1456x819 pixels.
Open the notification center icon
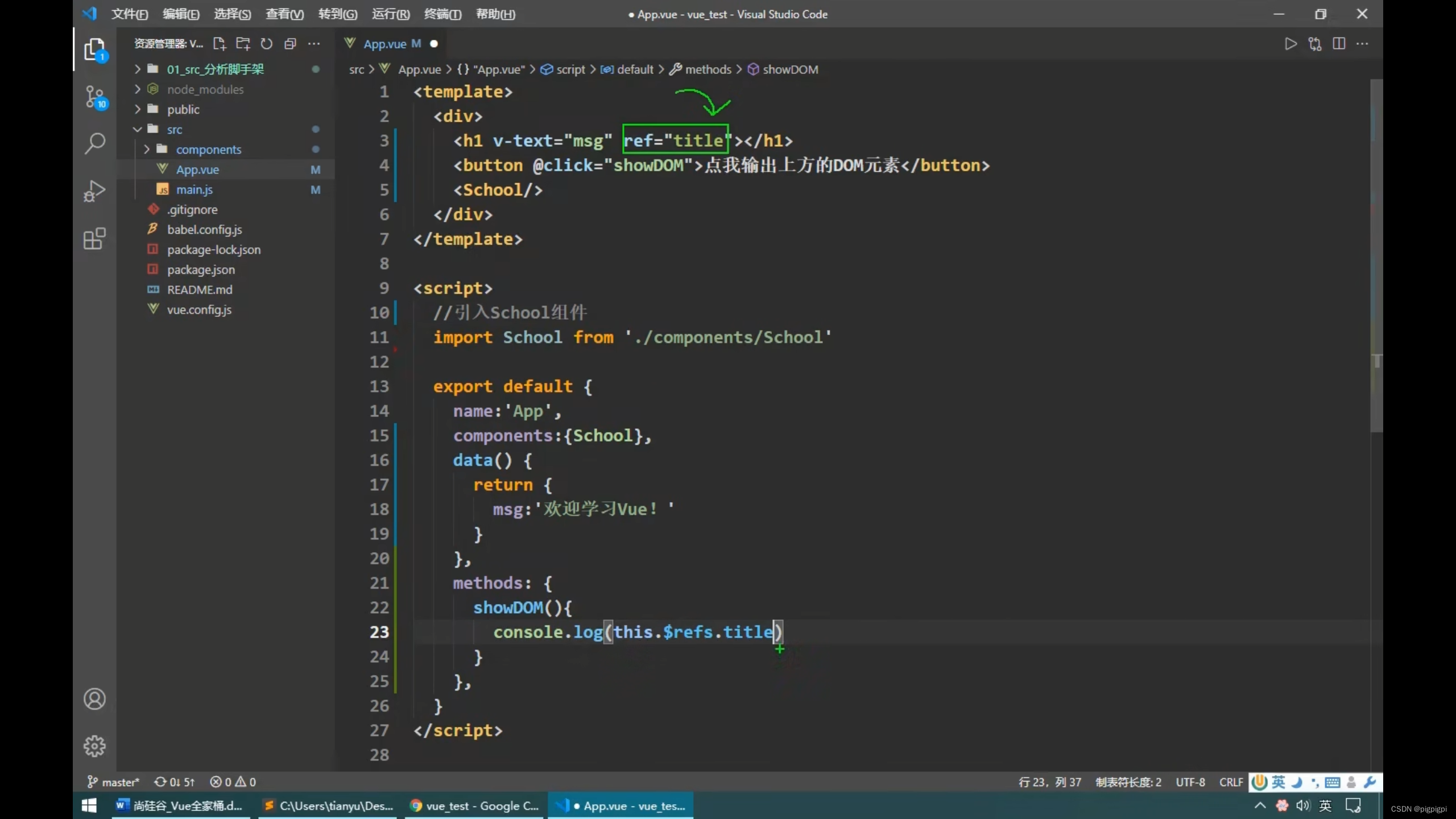(x=1353, y=806)
